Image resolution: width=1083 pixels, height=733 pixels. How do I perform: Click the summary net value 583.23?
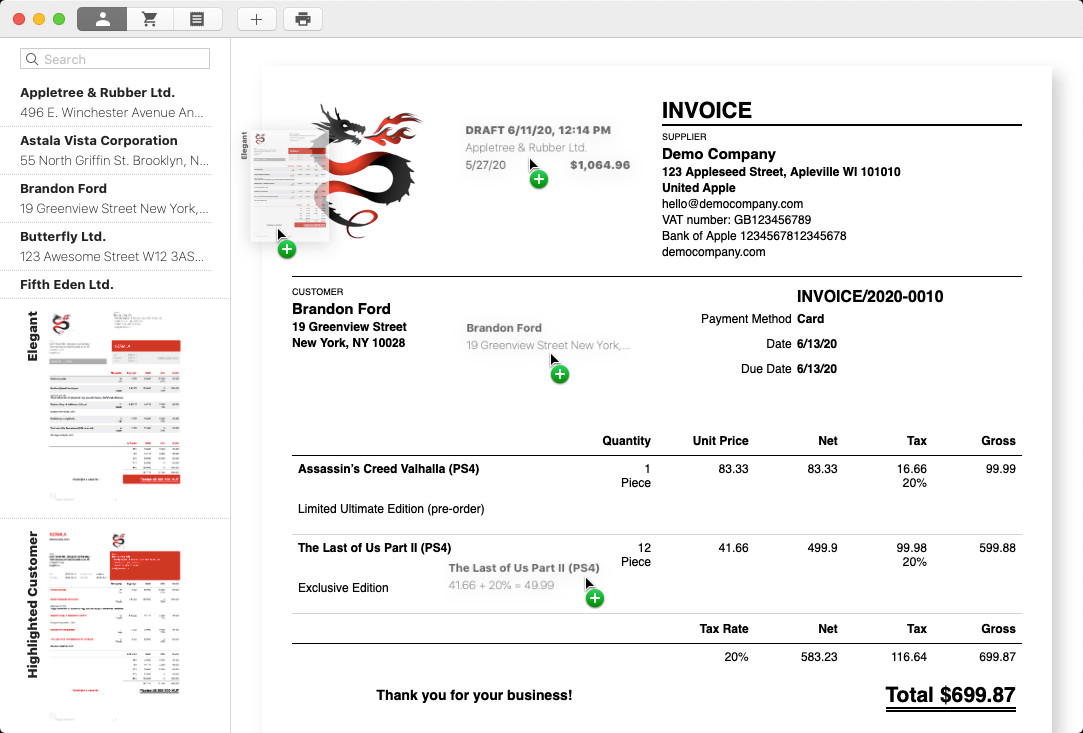point(819,657)
